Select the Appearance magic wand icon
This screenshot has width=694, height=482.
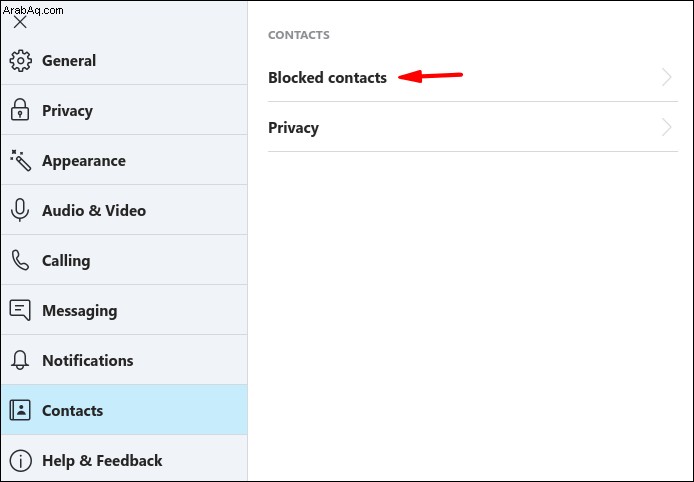20,160
